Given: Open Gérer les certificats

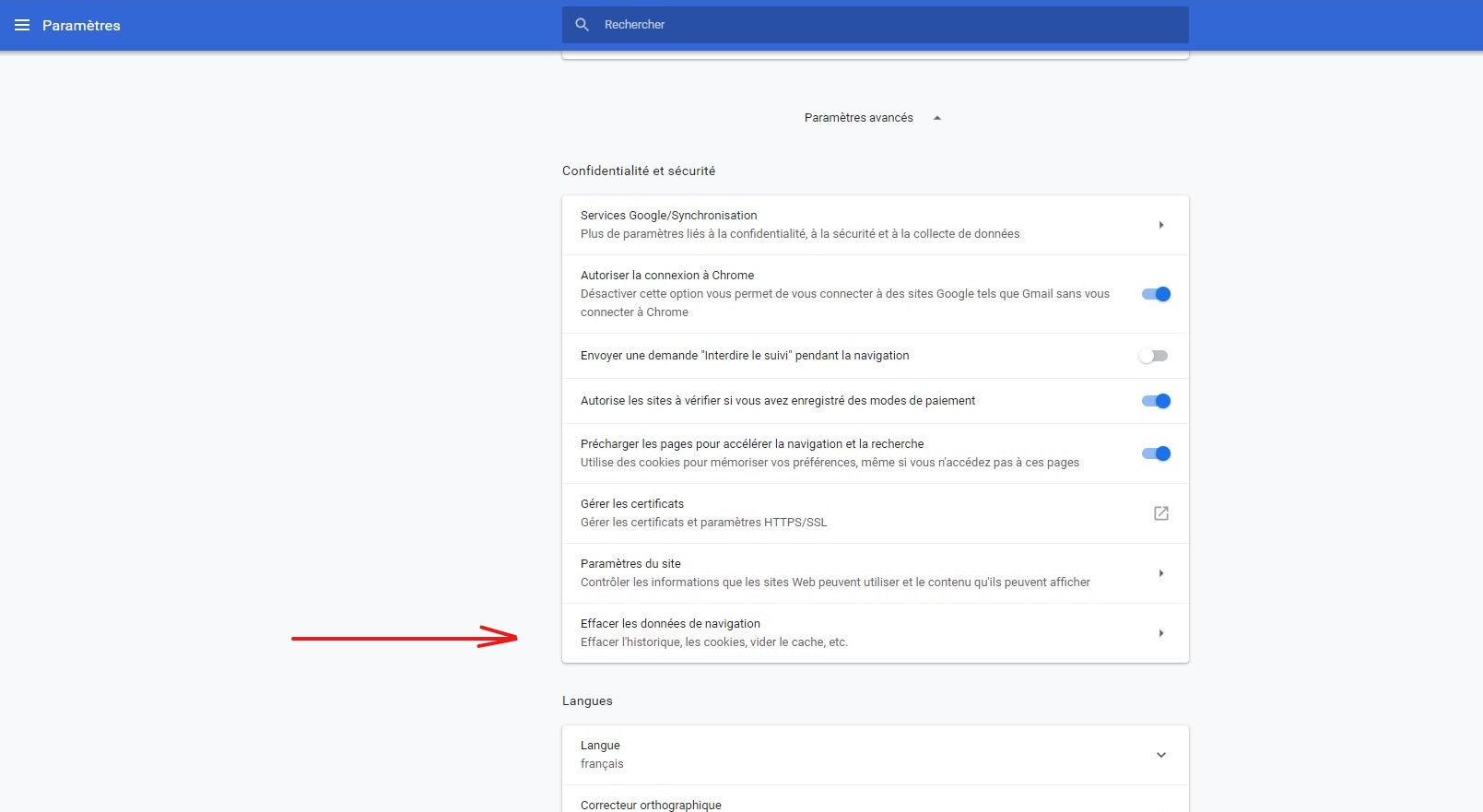Looking at the screenshot, I should point(876,513).
